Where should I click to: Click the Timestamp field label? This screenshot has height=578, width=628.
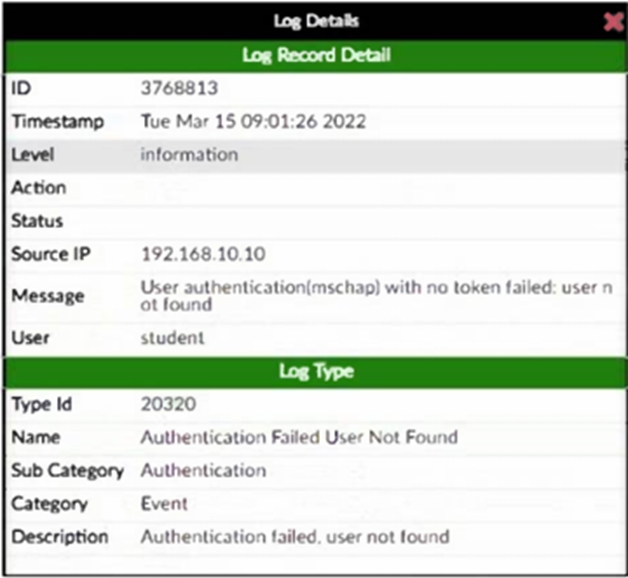tap(58, 122)
